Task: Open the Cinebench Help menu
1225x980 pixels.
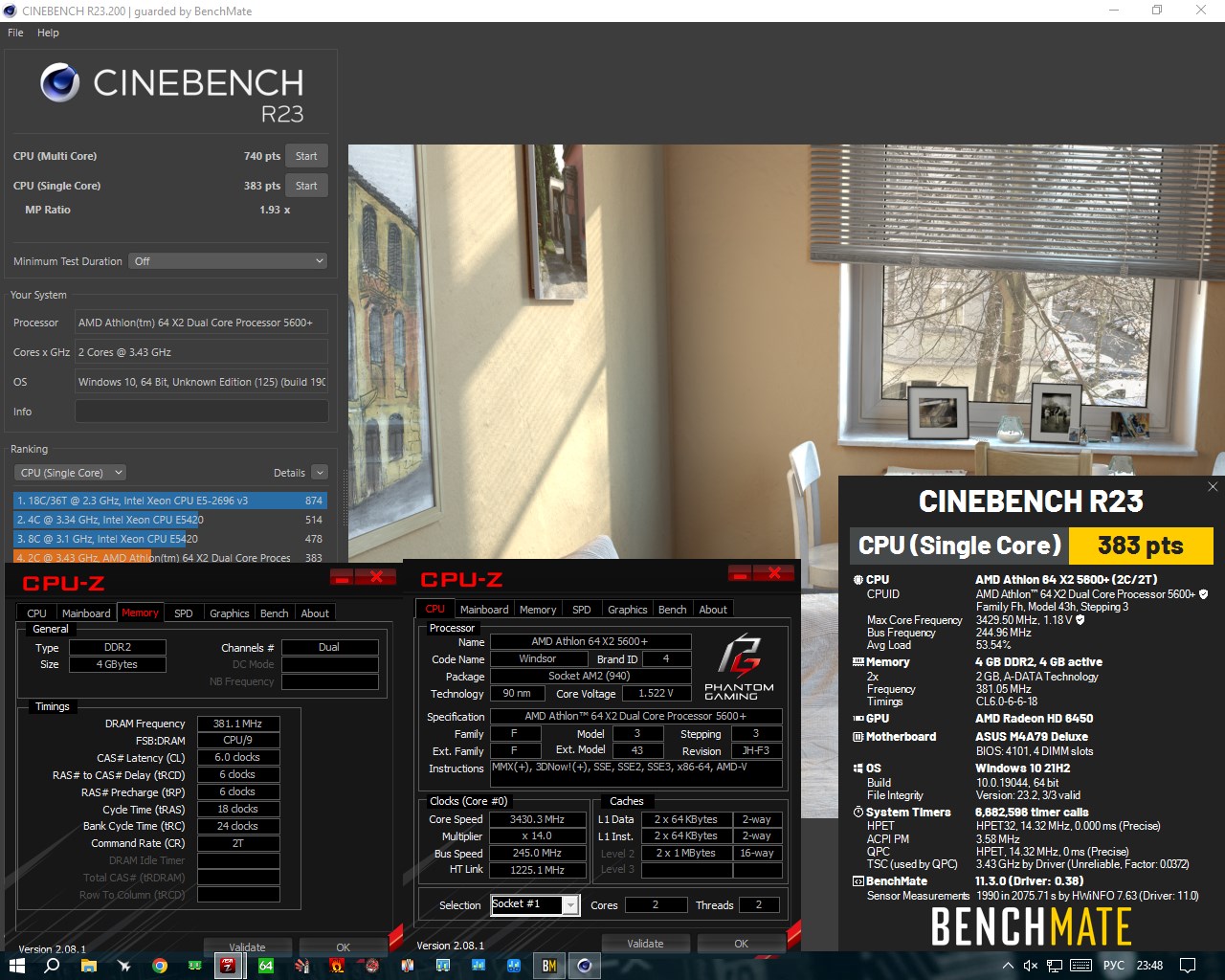Action: point(48,33)
